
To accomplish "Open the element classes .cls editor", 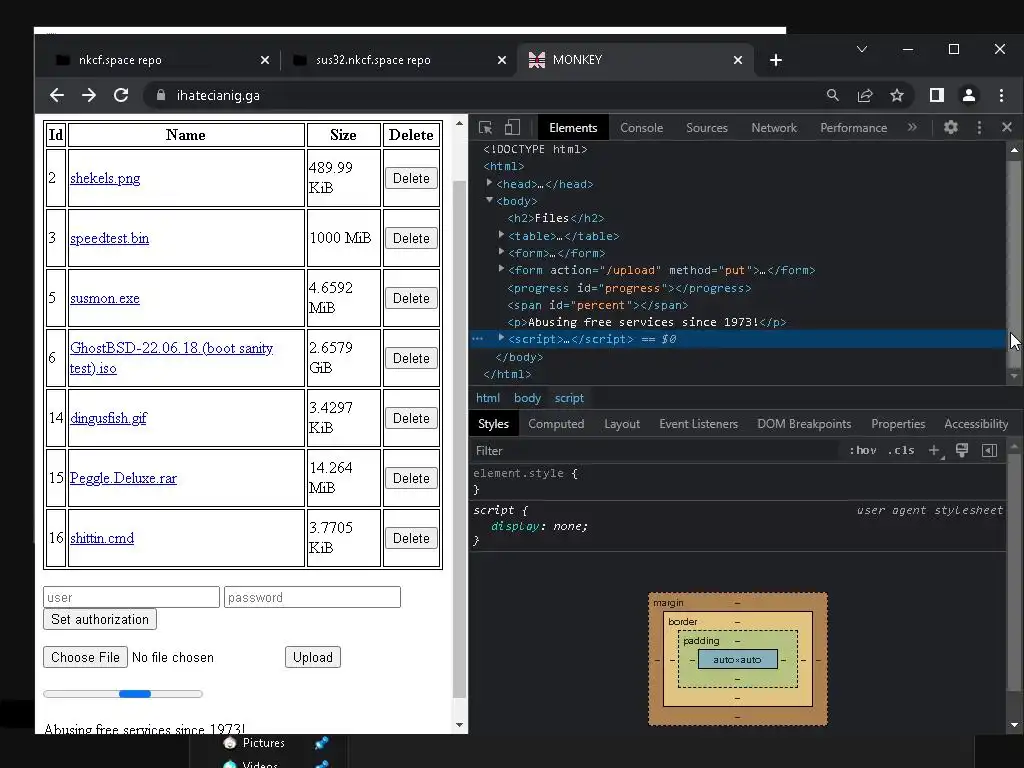I will click(x=901, y=450).
